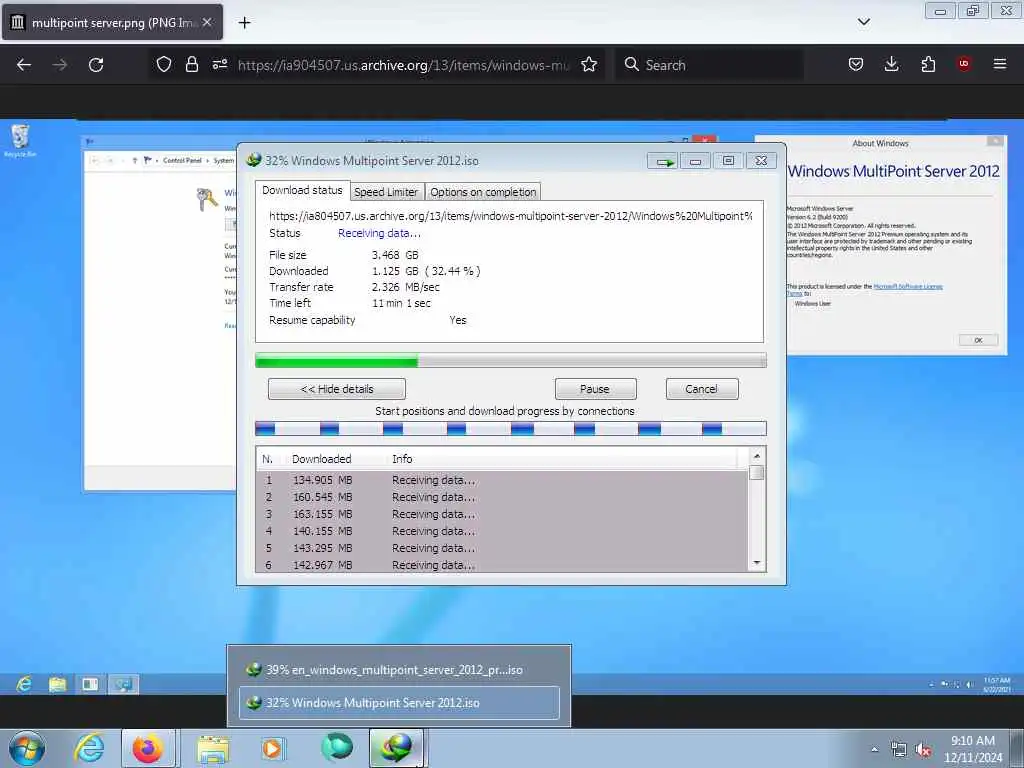This screenshot has width=1024, height=768.
Task: Open the Microsoft Software License Terms link
Action: pos(908,287)
